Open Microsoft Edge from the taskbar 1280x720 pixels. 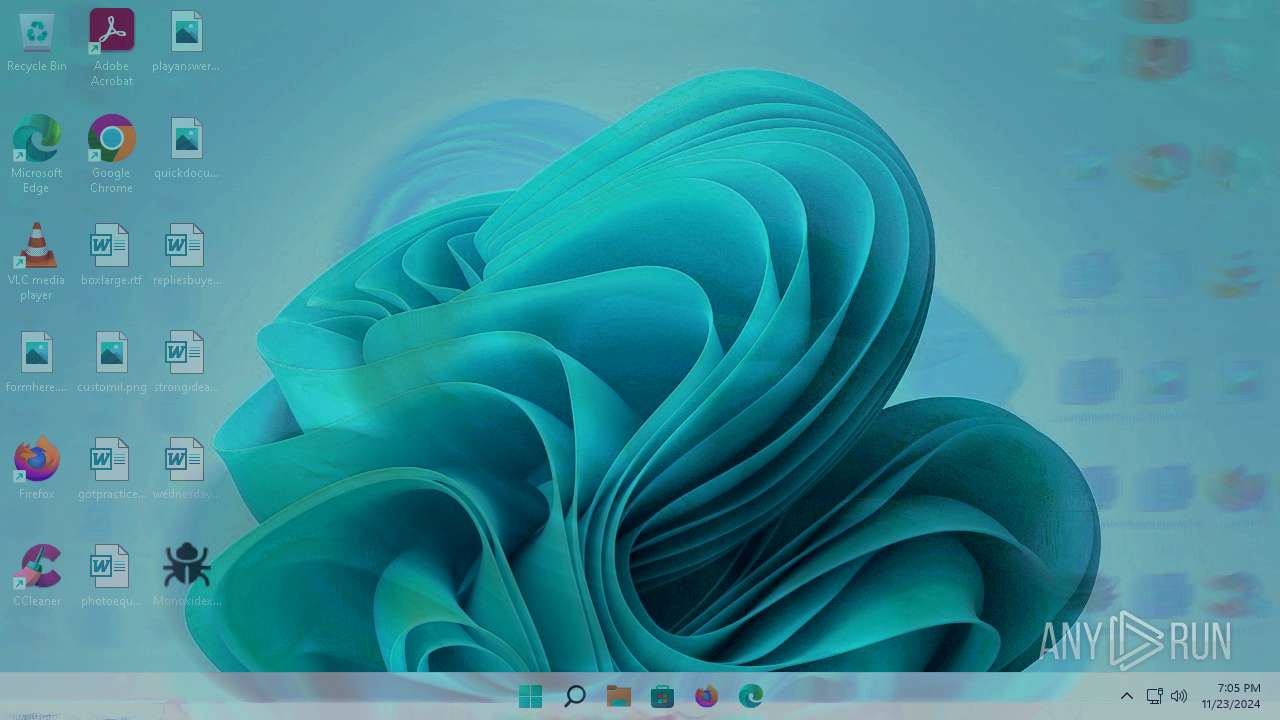[x=751, y=696]
